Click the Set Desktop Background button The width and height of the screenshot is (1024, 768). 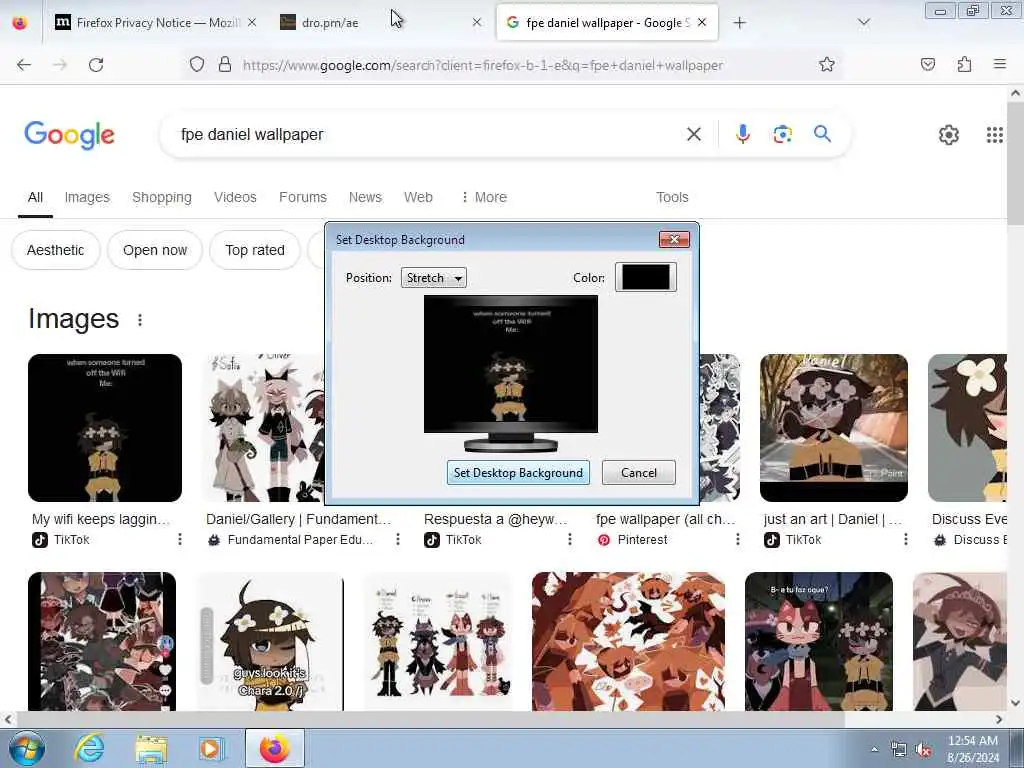(x=518, y=473)
